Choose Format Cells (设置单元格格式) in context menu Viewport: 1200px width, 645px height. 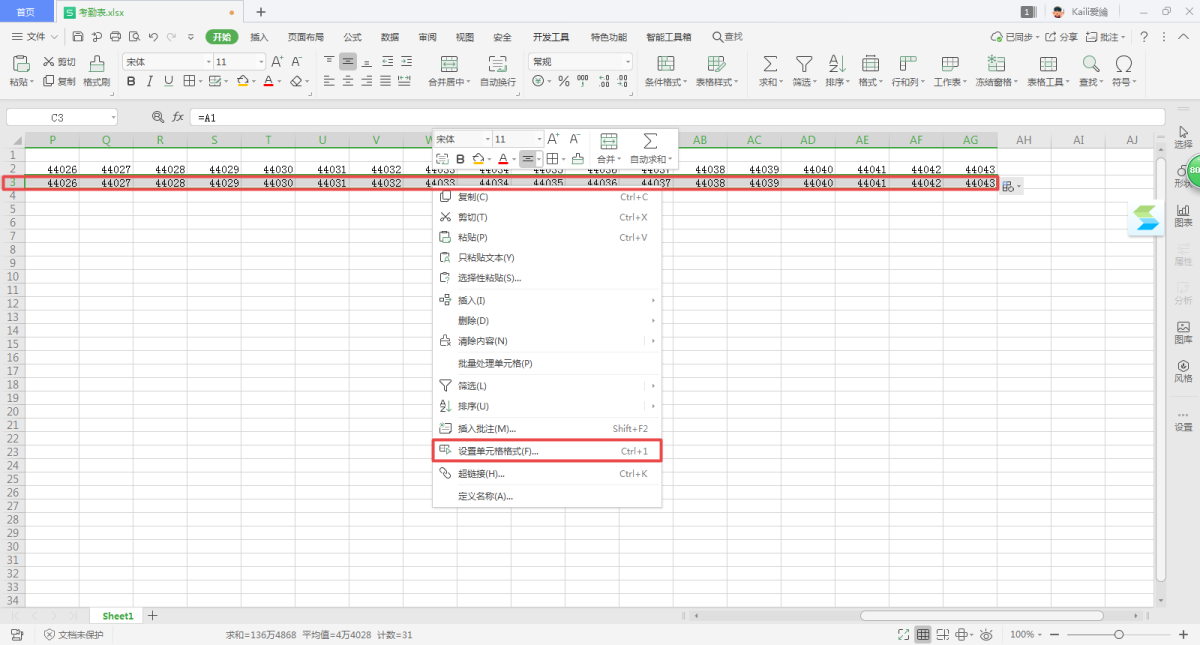click(498, 451)
